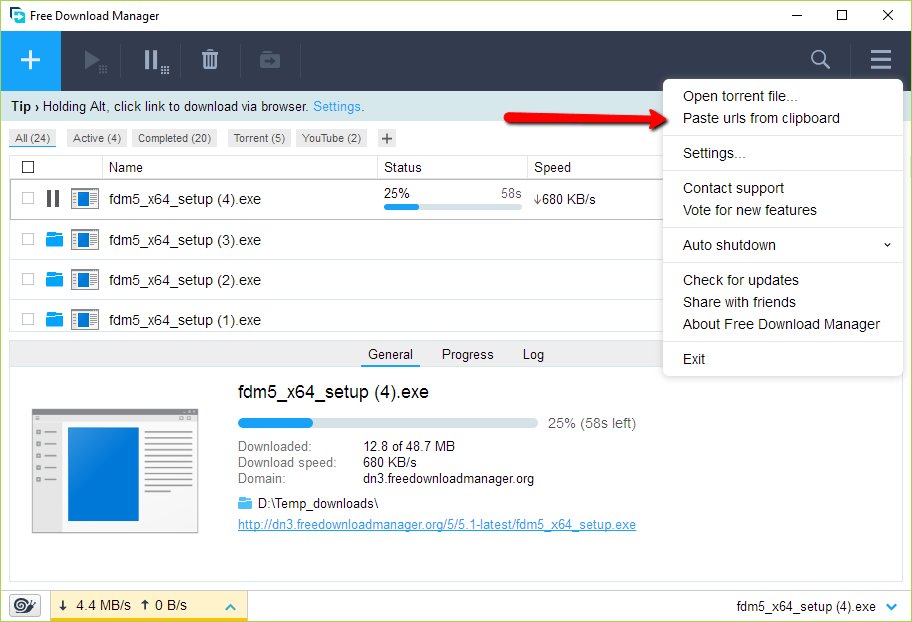Choose Exit from the menu
This screenshot has width=912, height=622.
pos(694,359)
